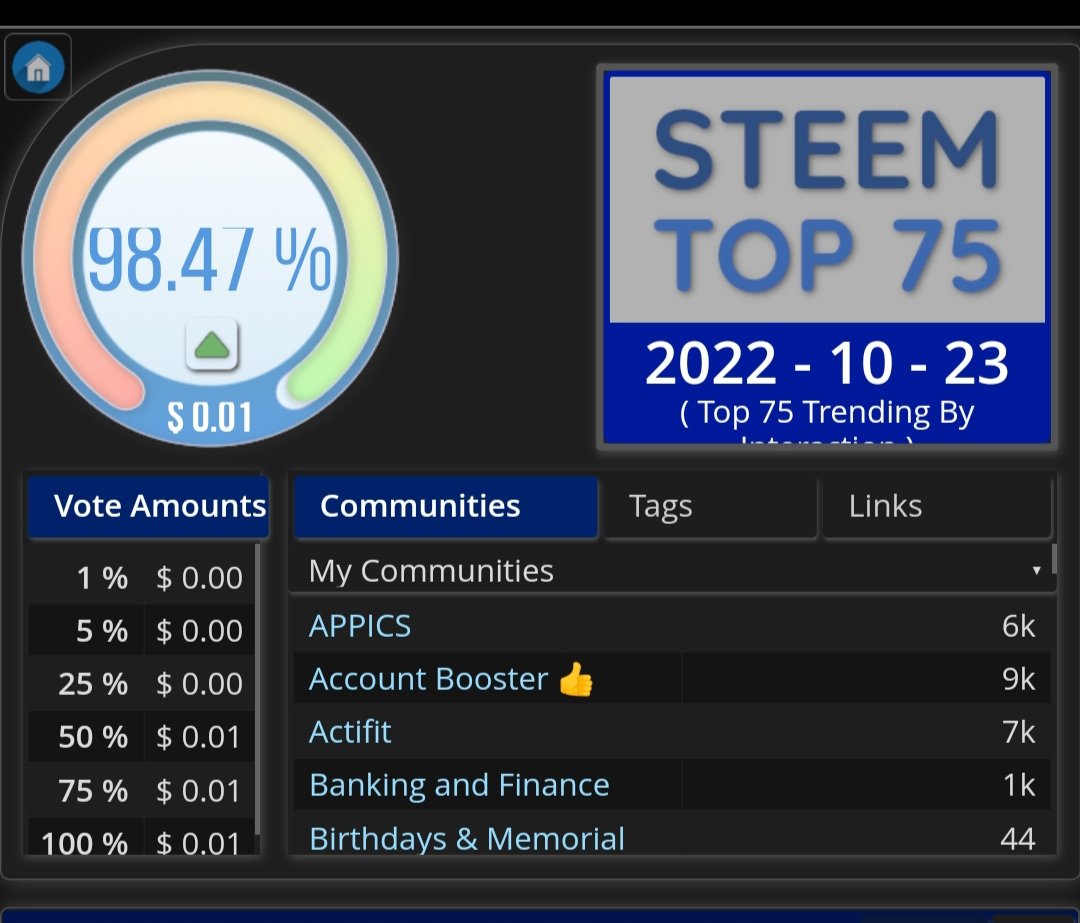Select the 50 % vote amount row
Image resolution: width=1080 pixels, height=923 pixels.
141,736
